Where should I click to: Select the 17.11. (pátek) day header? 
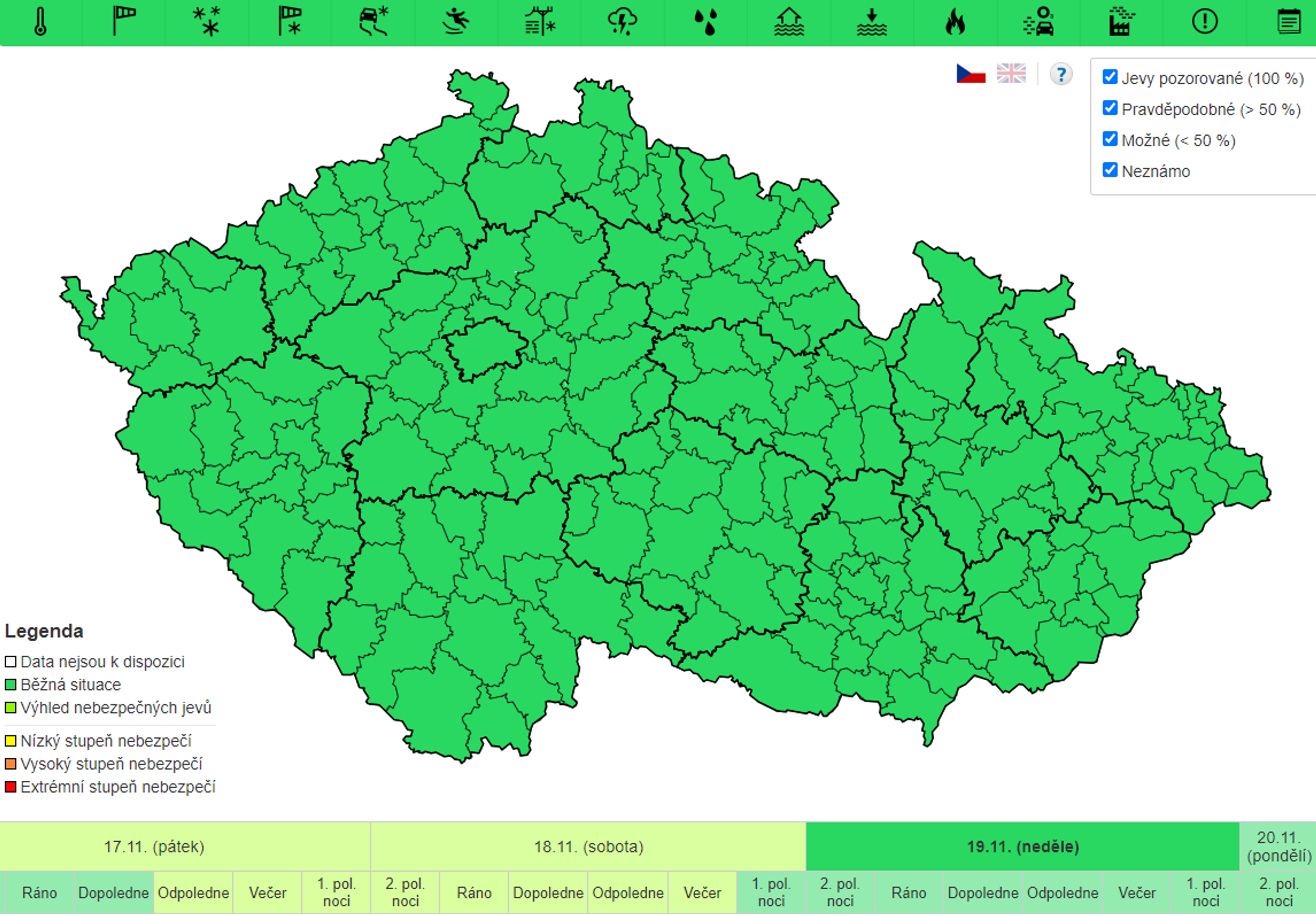pos(185,846)
